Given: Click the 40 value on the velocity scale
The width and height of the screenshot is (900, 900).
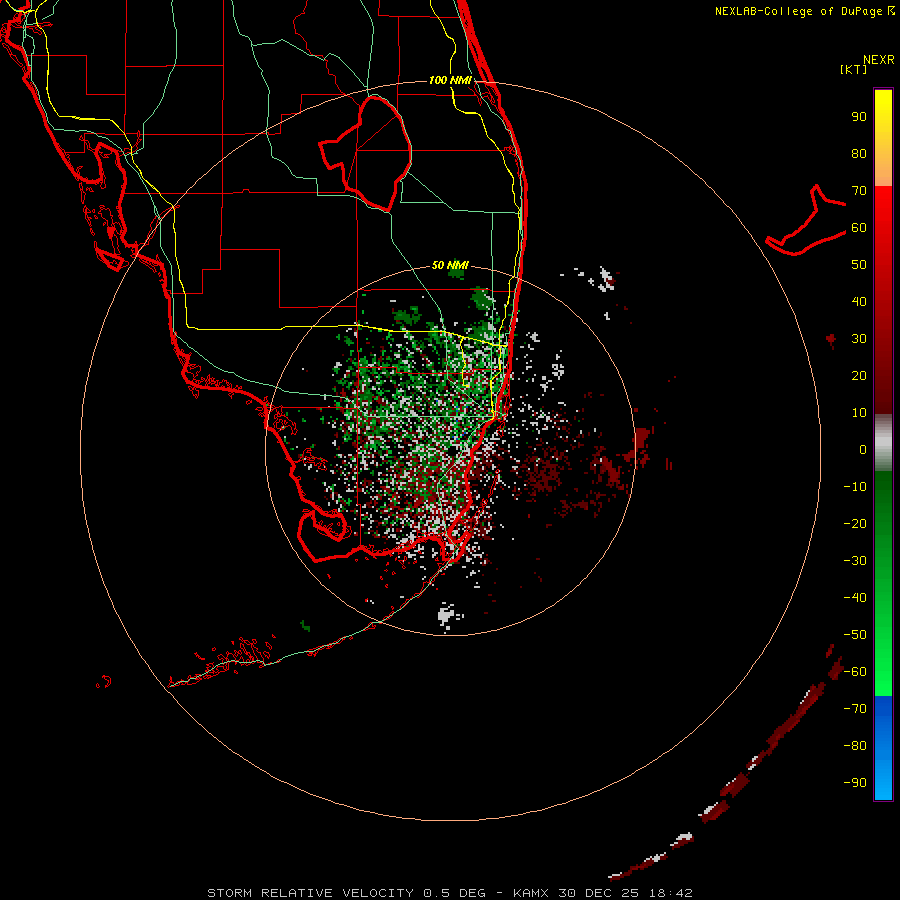Looking at the screenshot, I should [x=859, y=302].
